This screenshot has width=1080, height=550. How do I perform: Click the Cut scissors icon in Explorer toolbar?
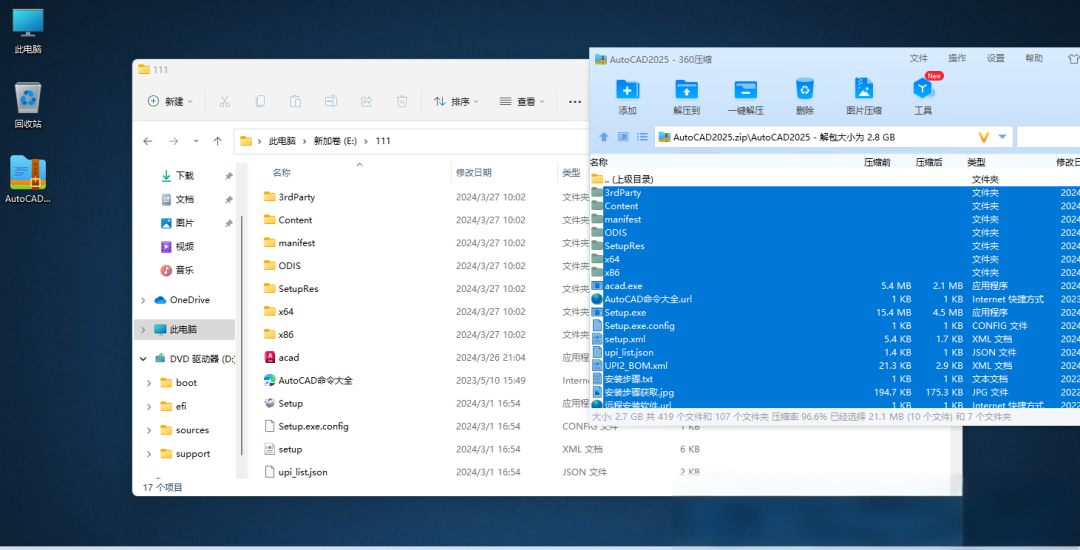[225, 101]
